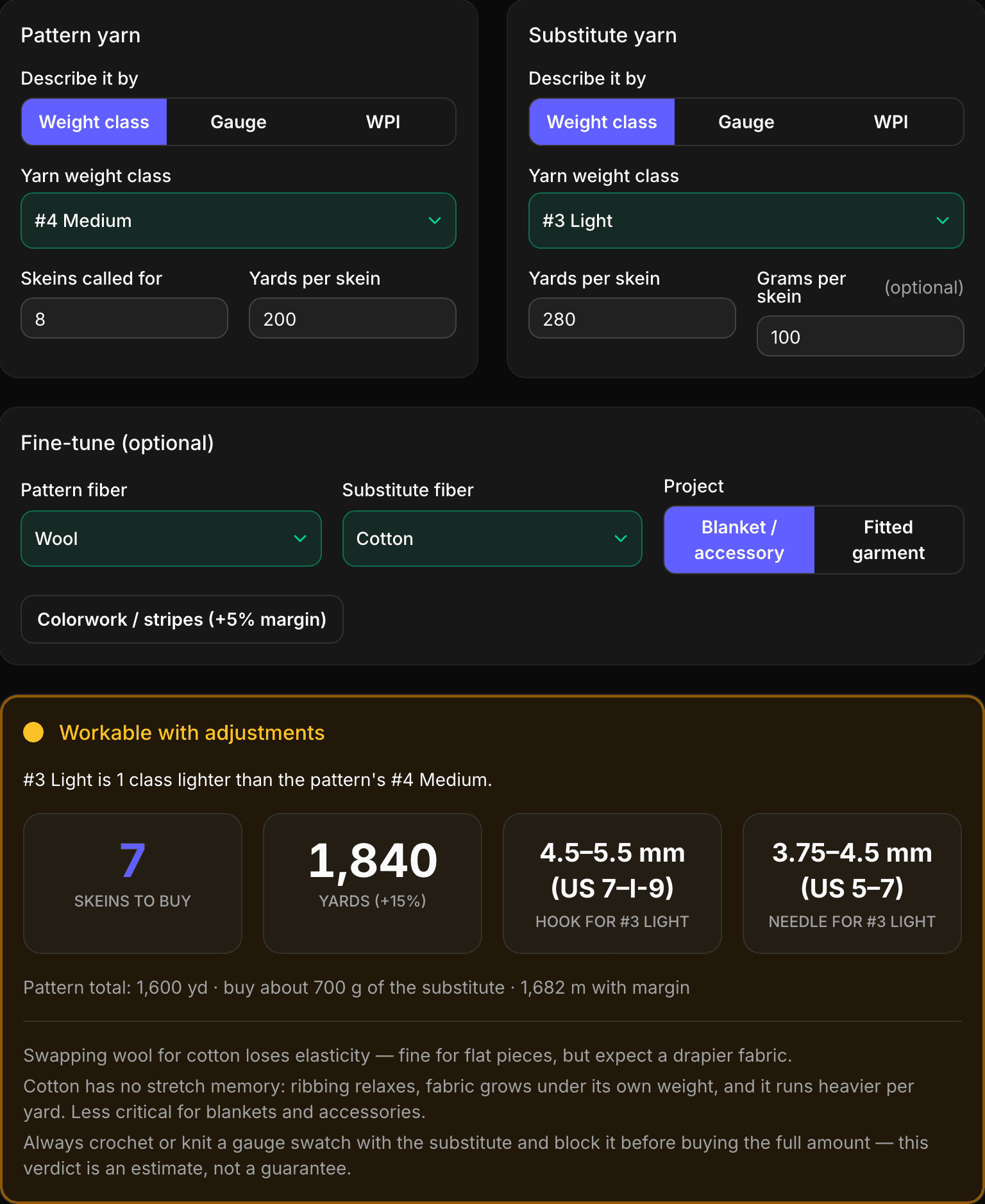The height and width of the screenshot is (1204, 985).
Task: Select Substitute yarn Gauge option
Action: 746,122
